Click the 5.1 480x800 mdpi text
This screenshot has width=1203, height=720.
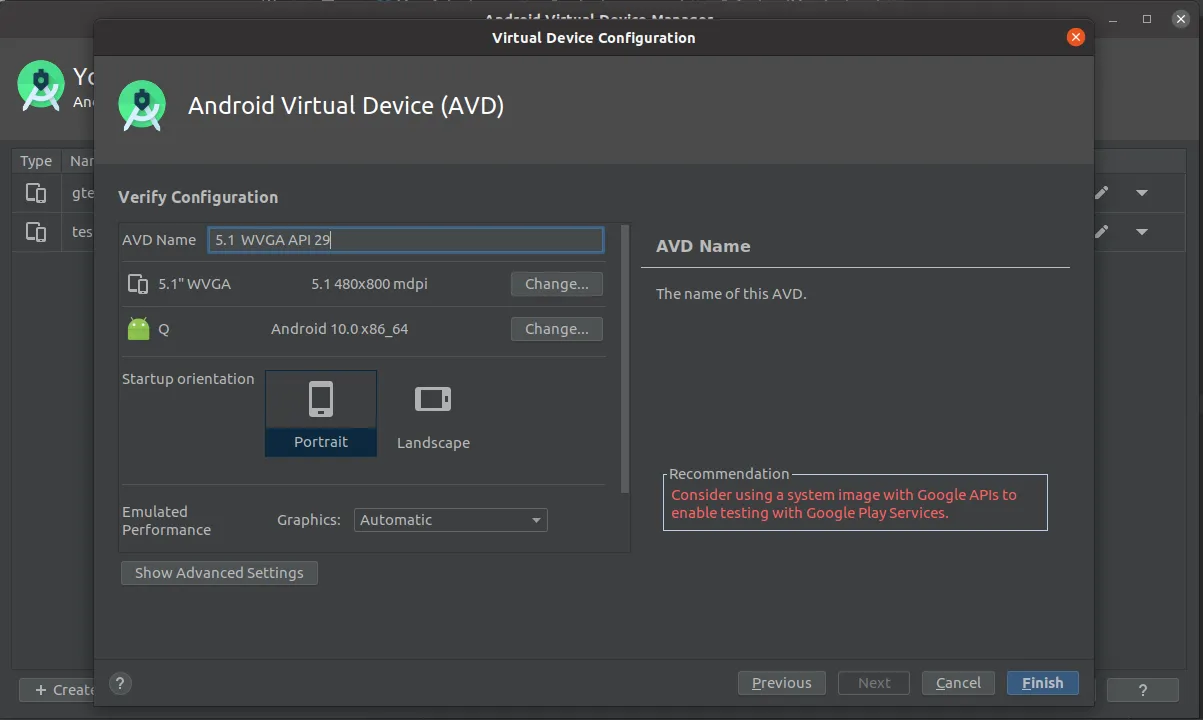coord(369,284)
